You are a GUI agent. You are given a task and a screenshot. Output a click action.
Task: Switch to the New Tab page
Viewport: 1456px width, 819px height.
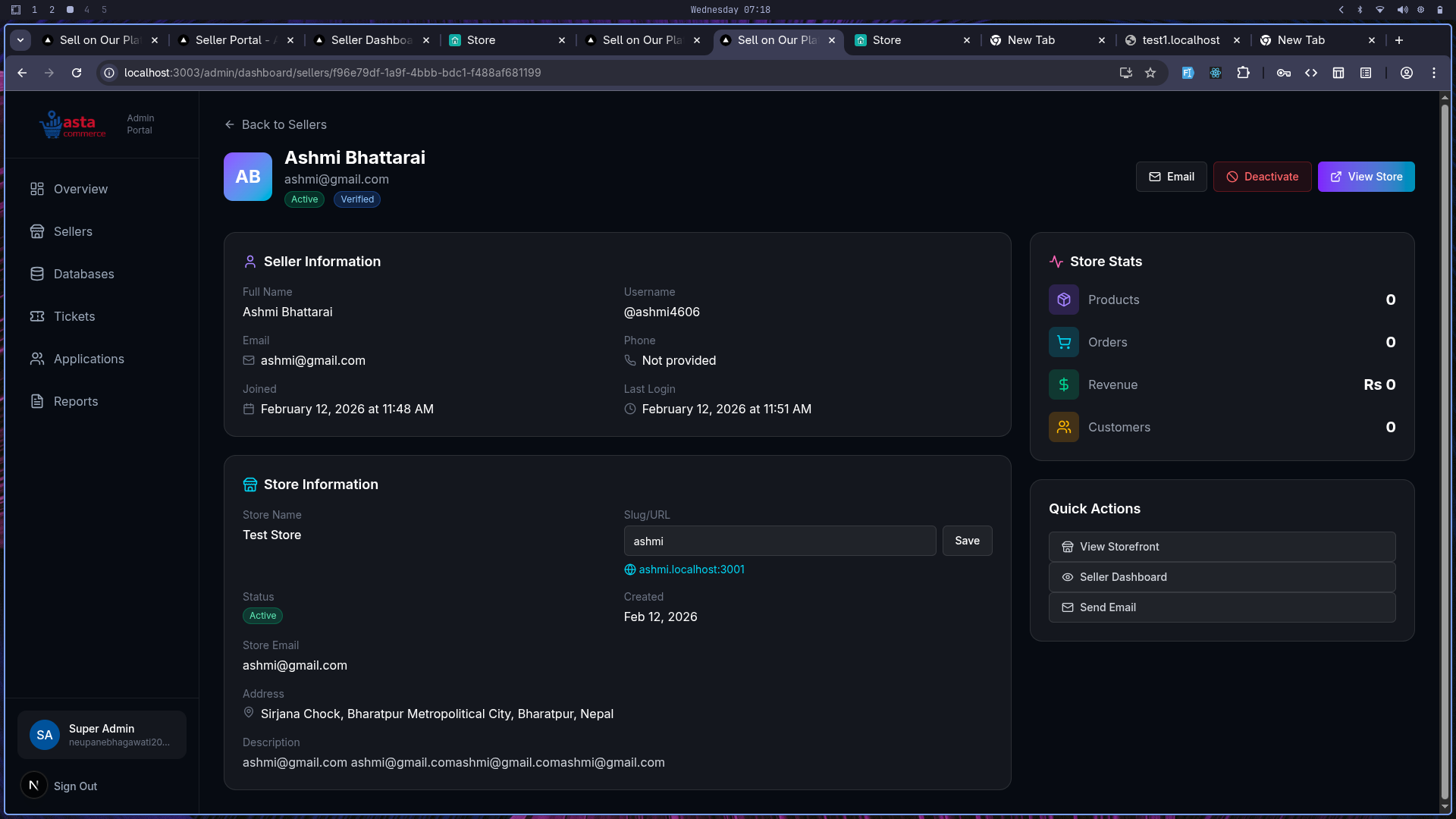click(1032, 40)
